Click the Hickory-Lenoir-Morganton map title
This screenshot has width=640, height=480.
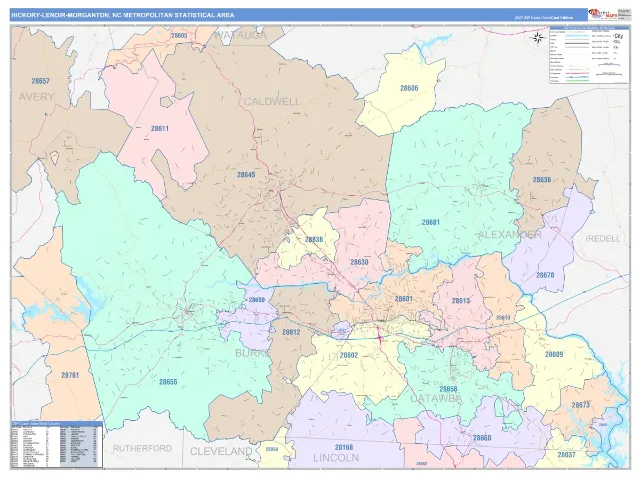(x=123, y=15)
